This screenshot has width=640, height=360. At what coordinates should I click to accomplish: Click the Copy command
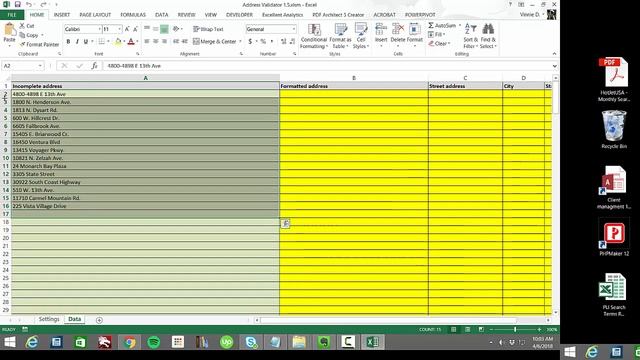click(x=29, y=35)
